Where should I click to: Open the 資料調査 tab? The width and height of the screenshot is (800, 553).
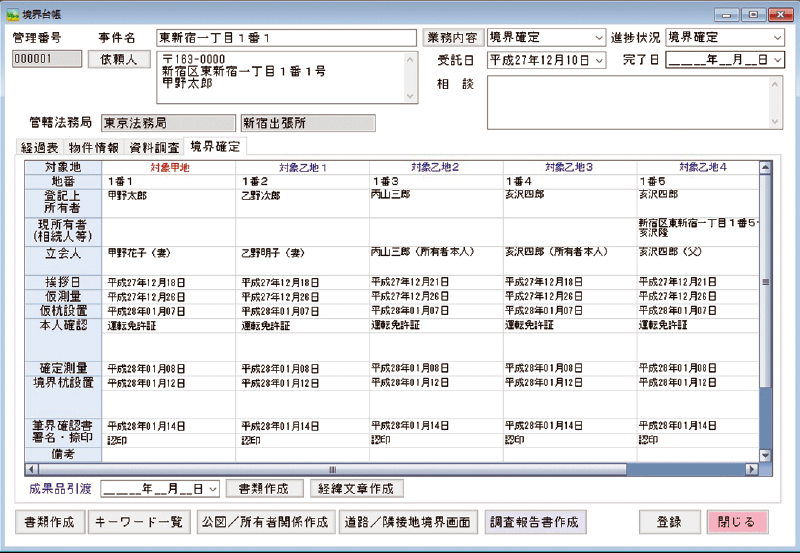[154, 147]
